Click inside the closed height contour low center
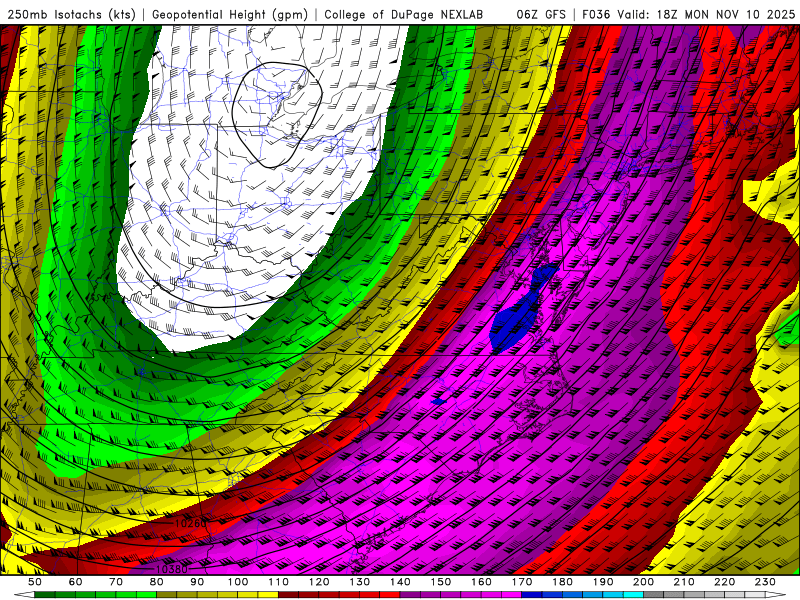This screenshot has width=800, height=600. point(277,115)
